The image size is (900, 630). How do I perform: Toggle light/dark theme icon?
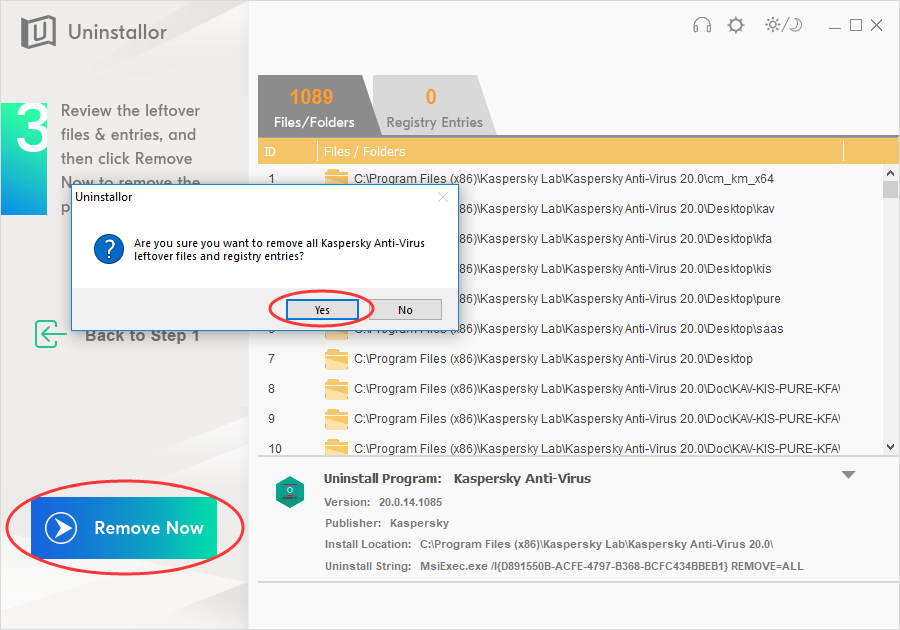[783, 25]
